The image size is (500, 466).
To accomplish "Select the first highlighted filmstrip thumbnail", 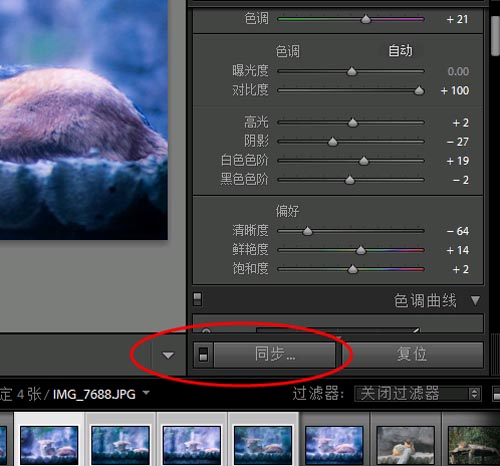I will point(49,445).
